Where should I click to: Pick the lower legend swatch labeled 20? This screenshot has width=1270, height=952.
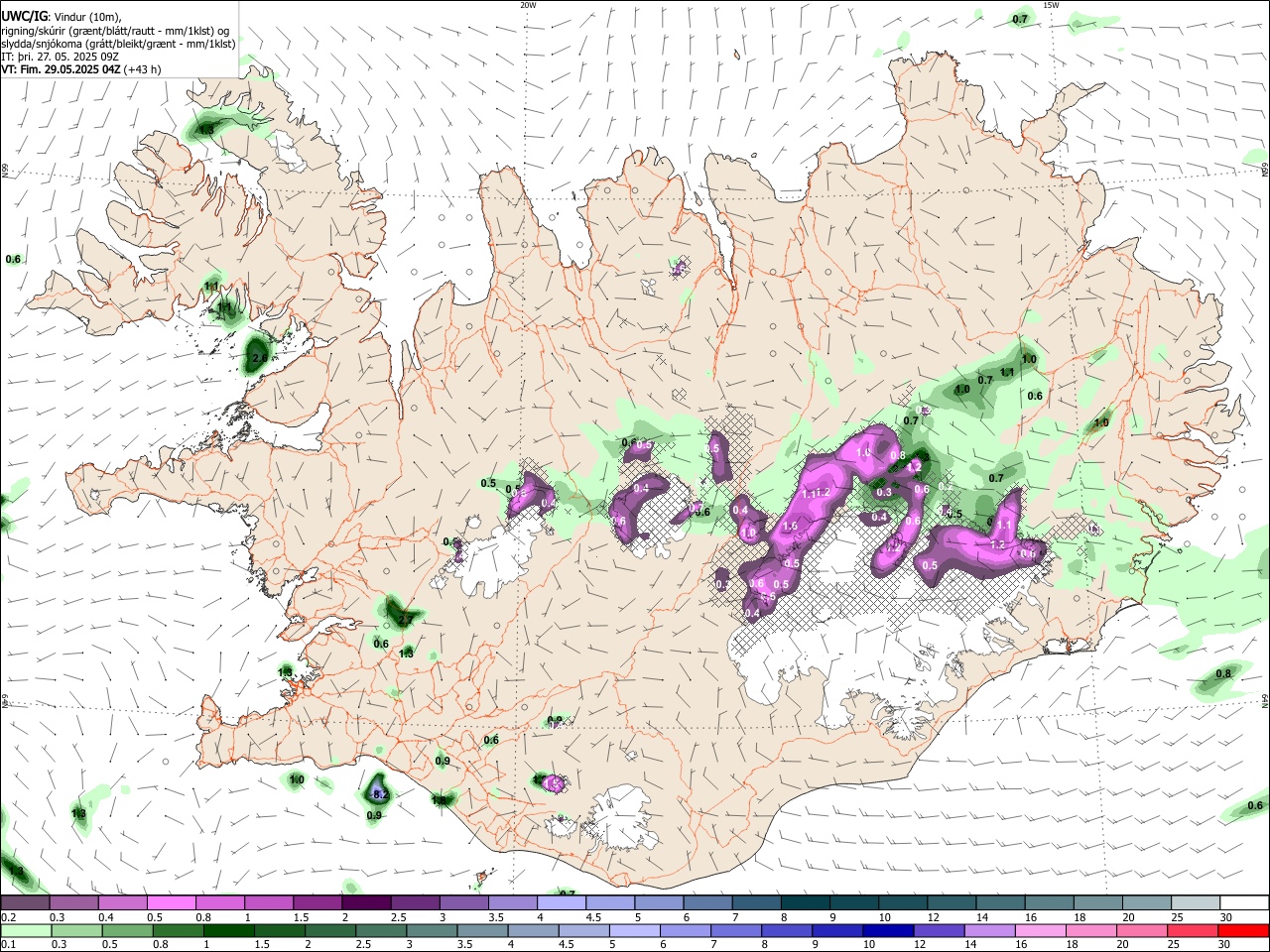click(x=1142, y=930)
